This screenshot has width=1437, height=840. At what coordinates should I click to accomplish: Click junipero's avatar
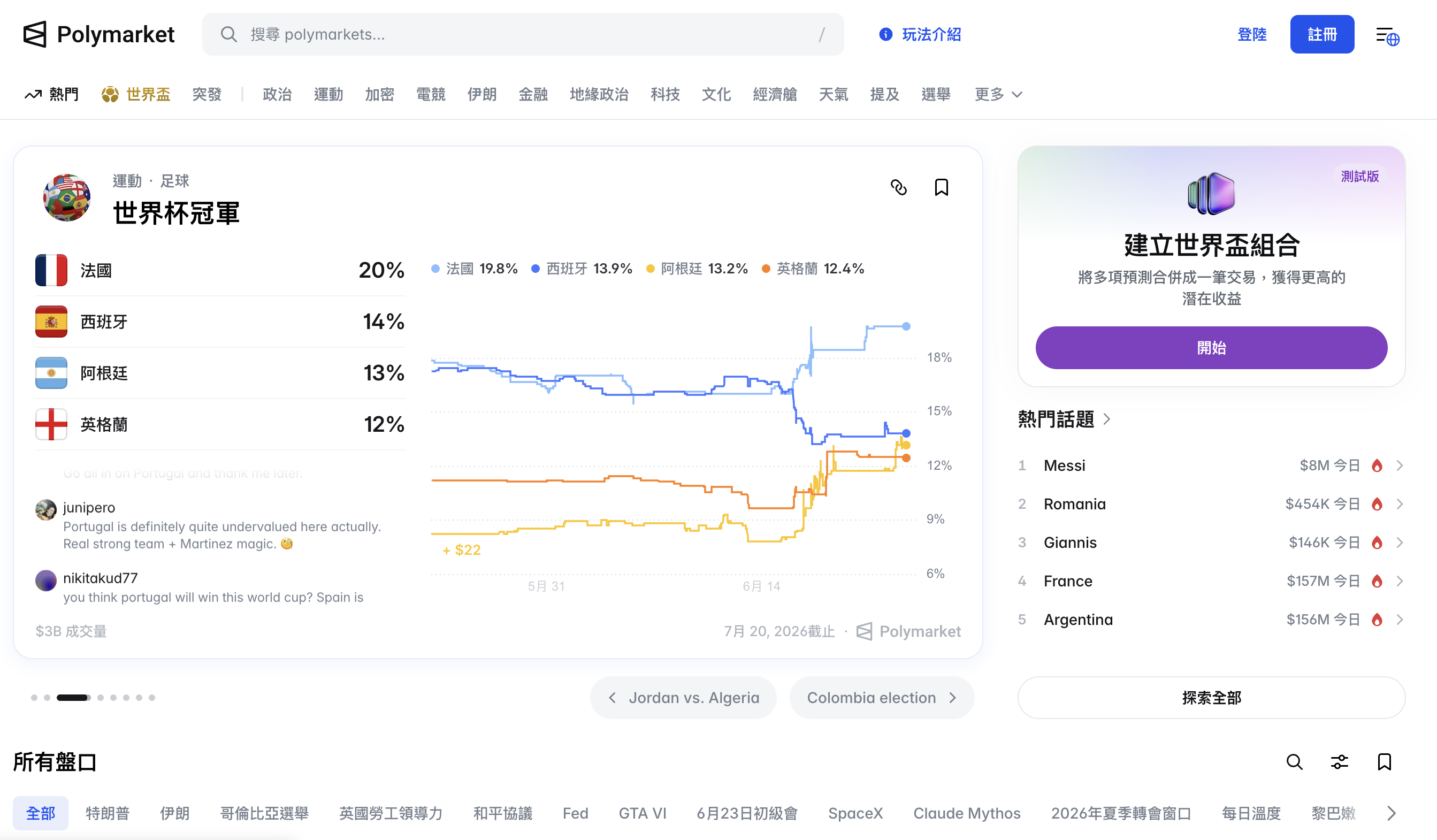click(x=46, y=509)
